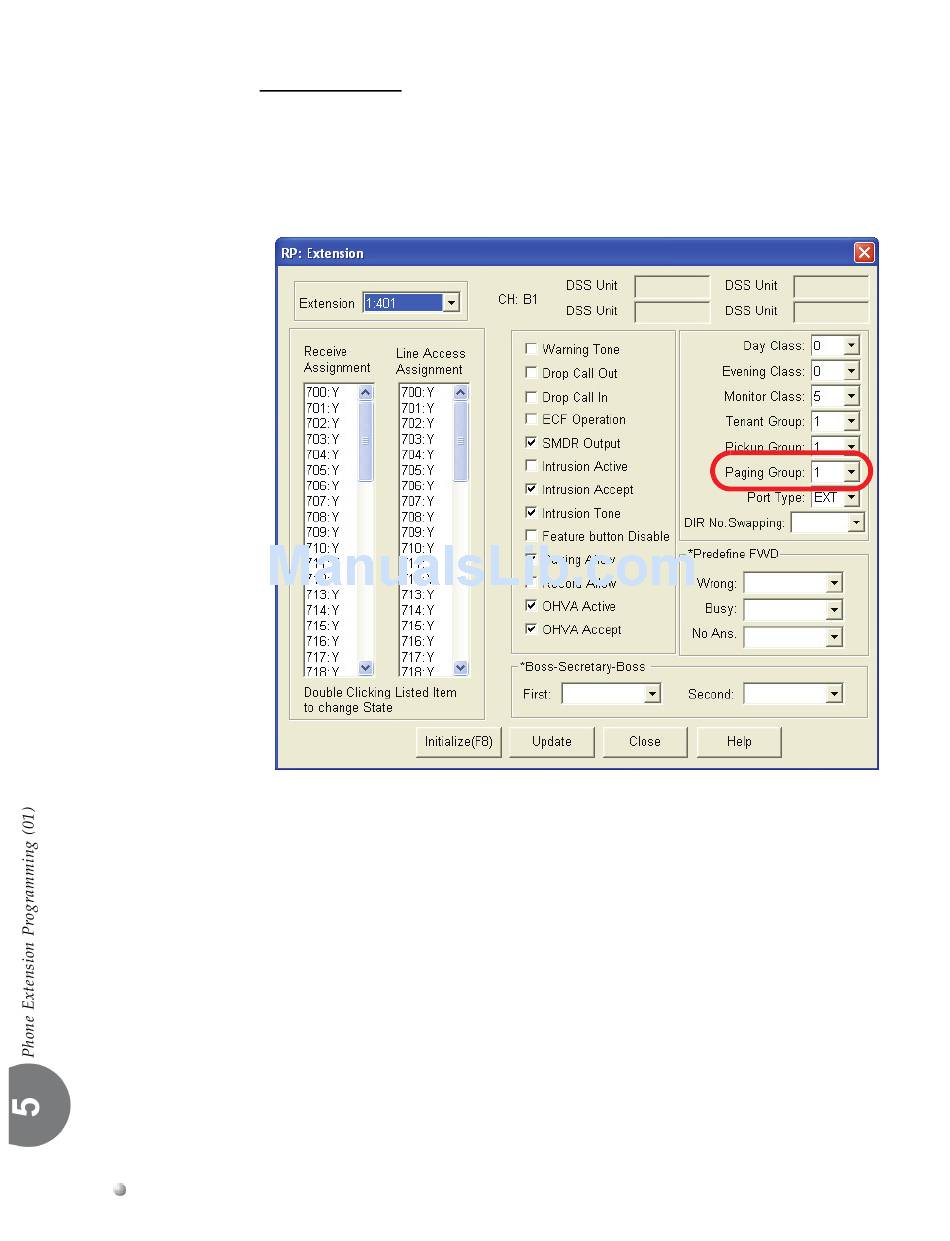Screen dimensions: 950x1241
Task: Select 710:Y in Line Access Assignment list
Action: pyautogui.click(x=418, y=548)
